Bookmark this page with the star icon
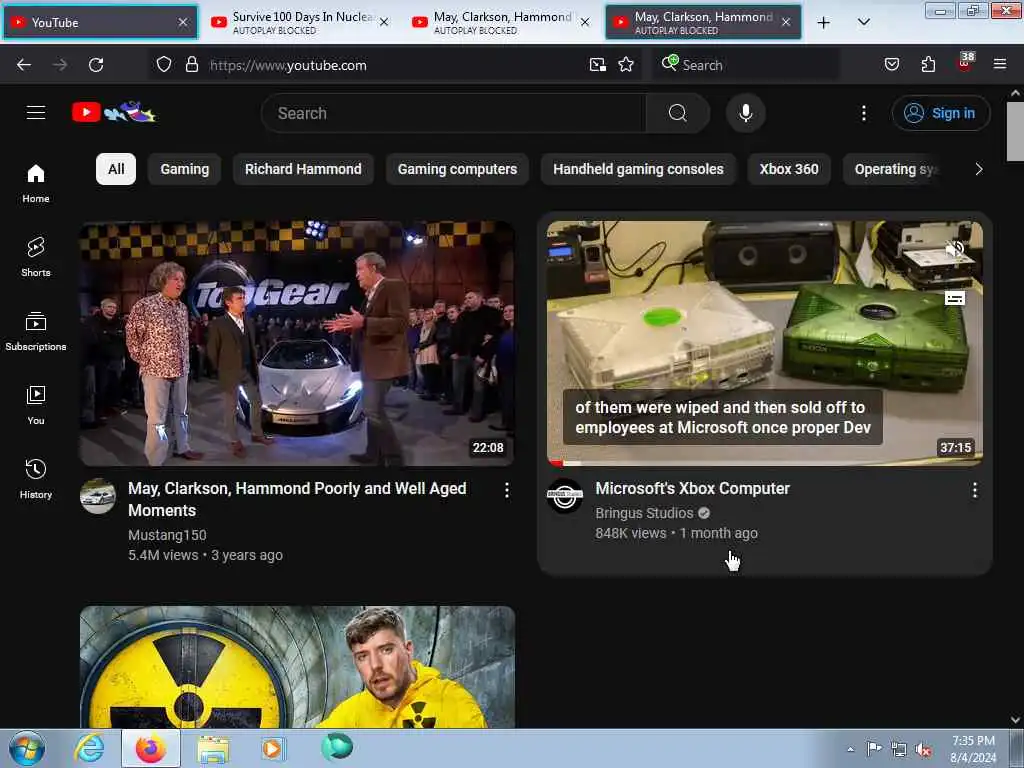Screen dimensions: 1024x768 pyautogui.click(x=626, y=64)
